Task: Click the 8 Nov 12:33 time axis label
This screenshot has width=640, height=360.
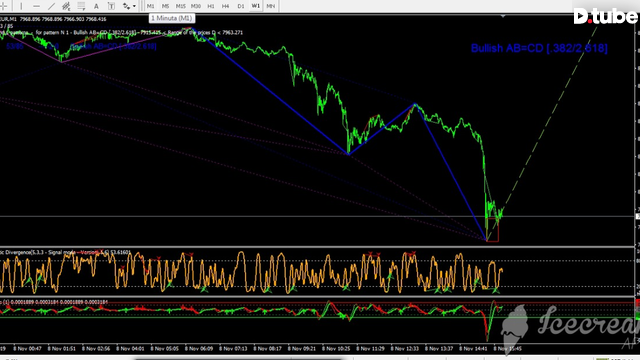Action: (x=404, y=349)
